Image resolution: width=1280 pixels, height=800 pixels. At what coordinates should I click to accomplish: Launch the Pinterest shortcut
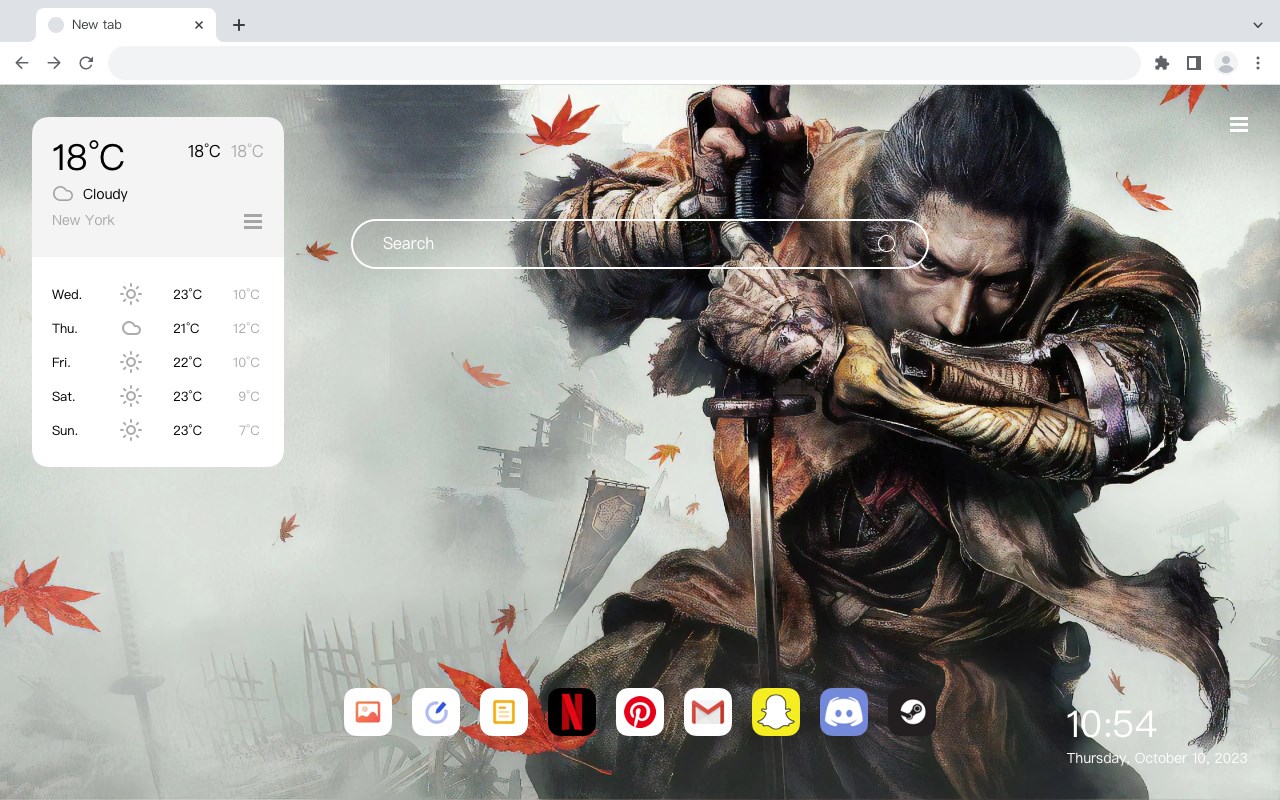coord(640,712)
